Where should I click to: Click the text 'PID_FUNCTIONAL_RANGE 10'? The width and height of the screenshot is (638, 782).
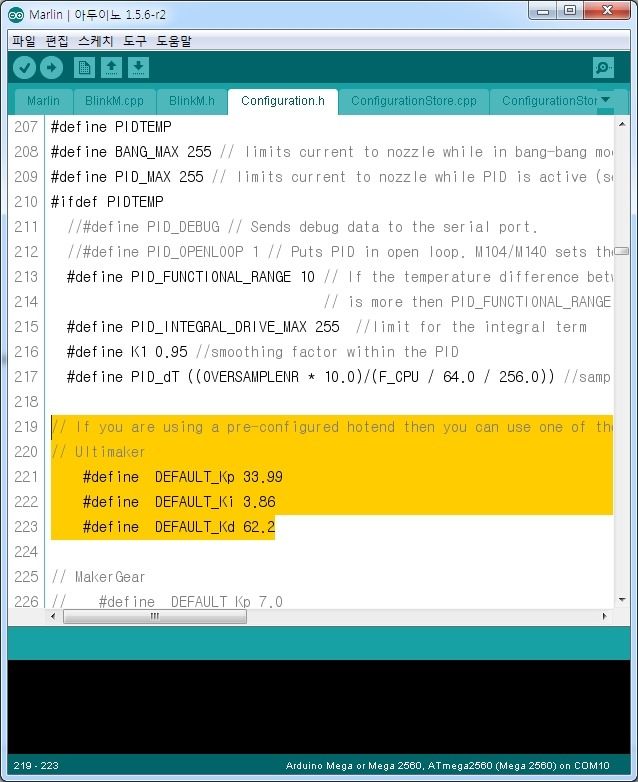click(222, 277)
